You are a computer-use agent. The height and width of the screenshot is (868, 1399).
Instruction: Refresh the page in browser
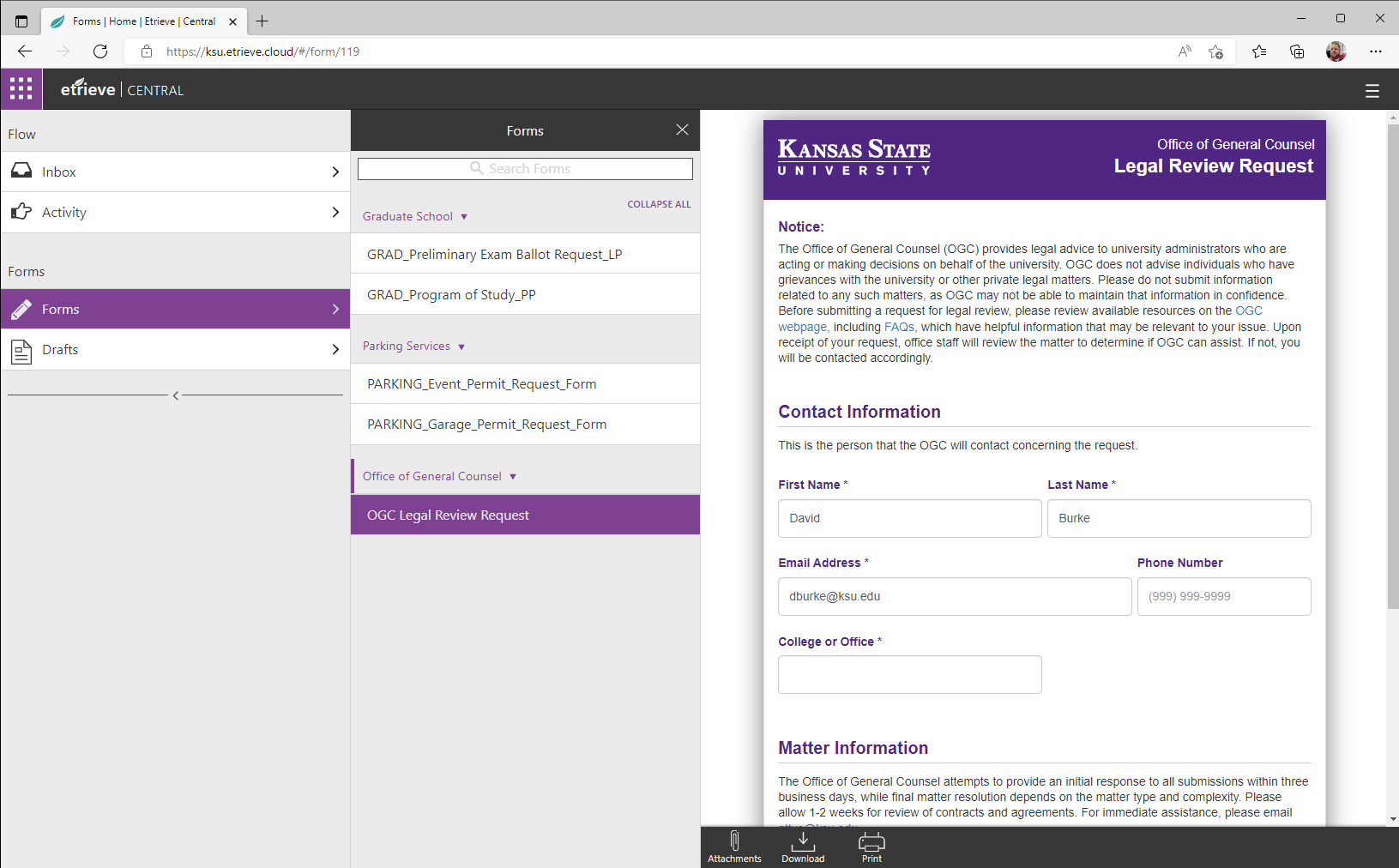100,51
